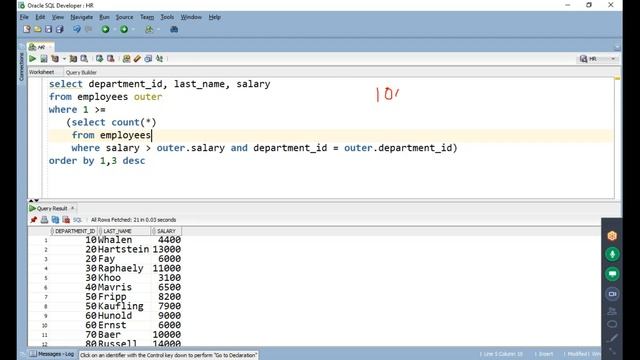Click the Refresh icon in Query Result toolbar
The height and width of the screenshot is (360, 640).
tap(55, 220)
